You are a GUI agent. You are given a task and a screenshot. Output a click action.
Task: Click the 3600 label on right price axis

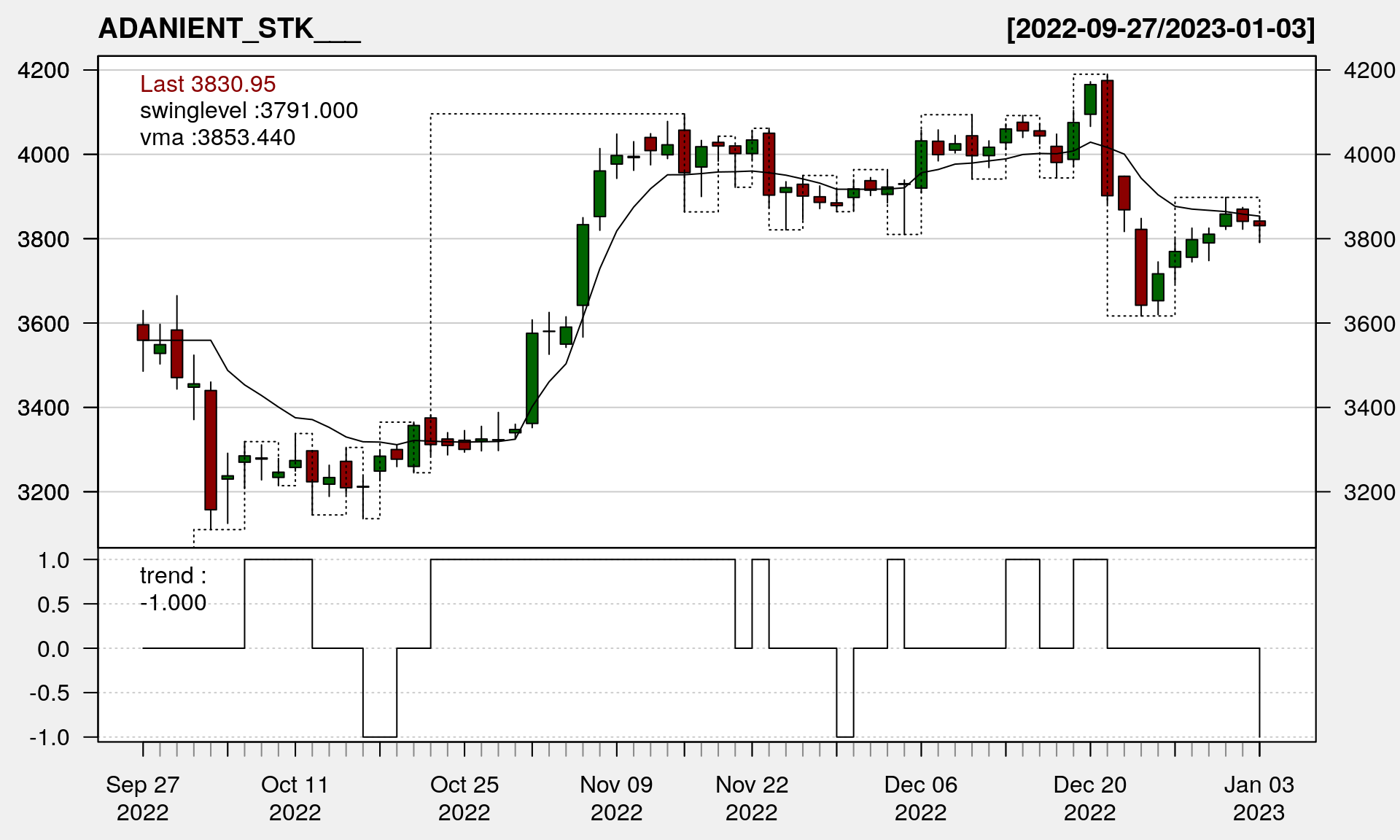click(x=1369, y=324)
